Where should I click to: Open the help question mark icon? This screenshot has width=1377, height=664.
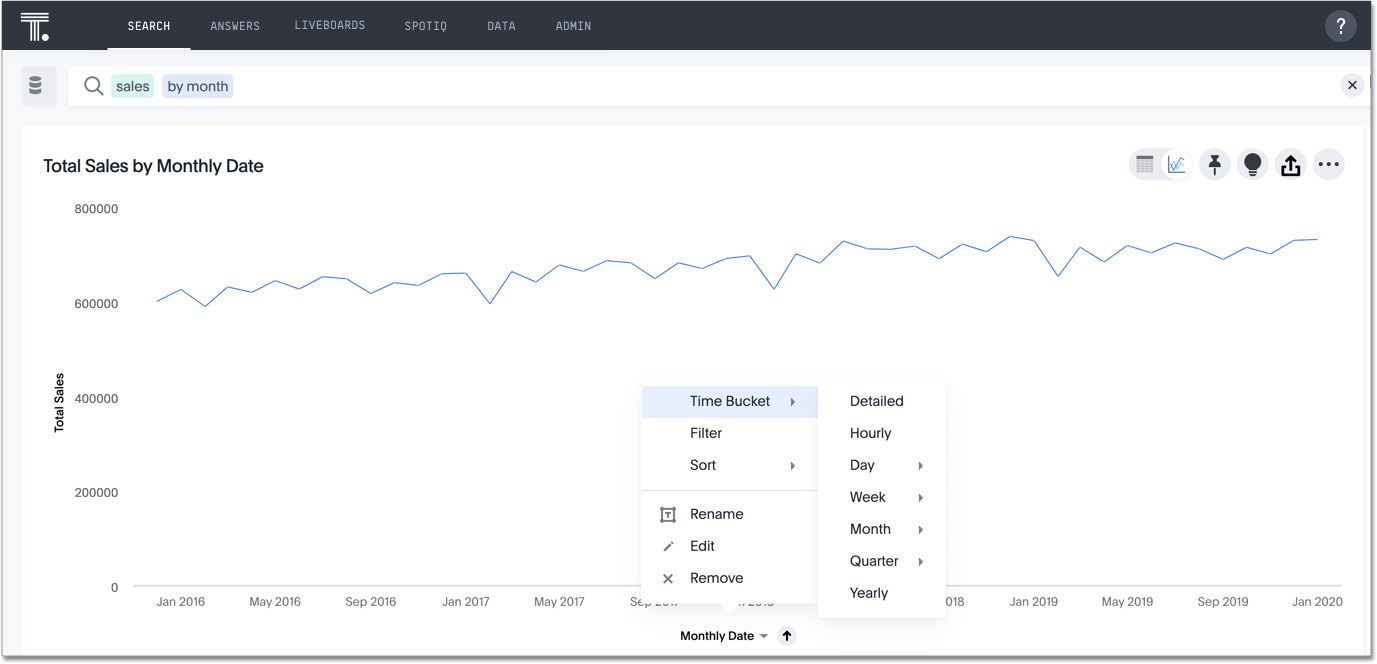point(1341,26)
